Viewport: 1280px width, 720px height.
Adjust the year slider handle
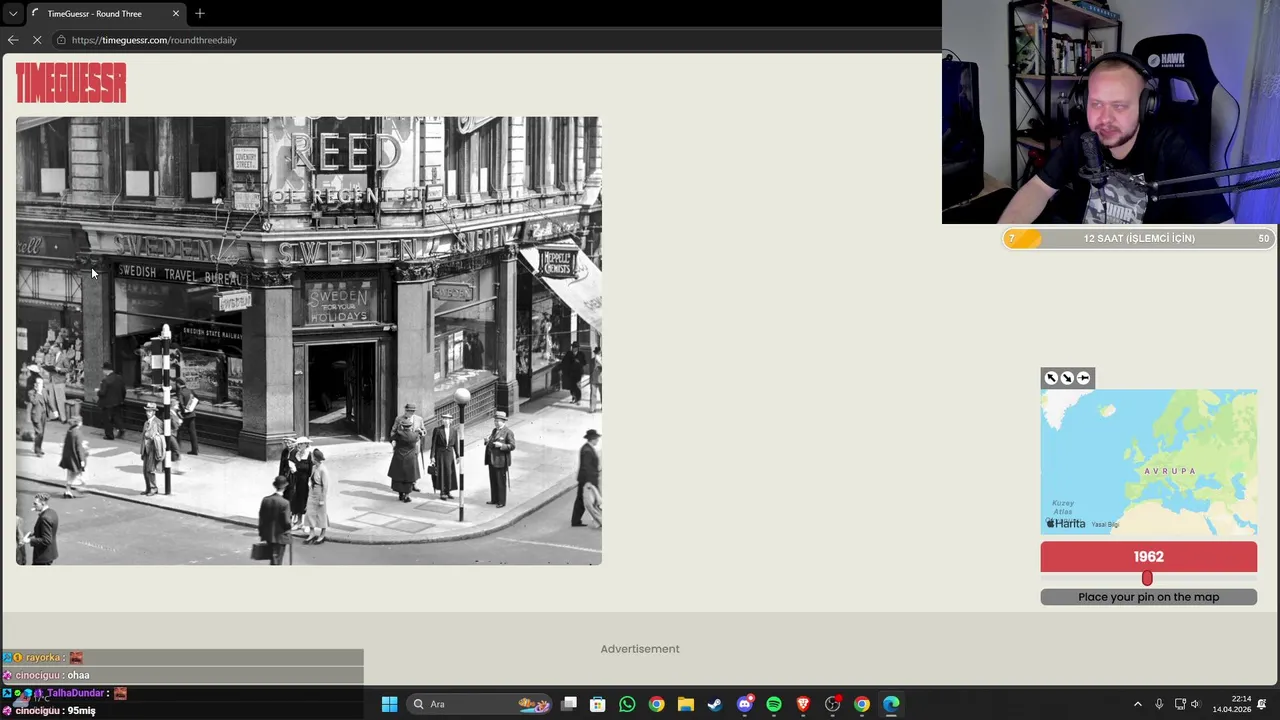click(1147, 578)
